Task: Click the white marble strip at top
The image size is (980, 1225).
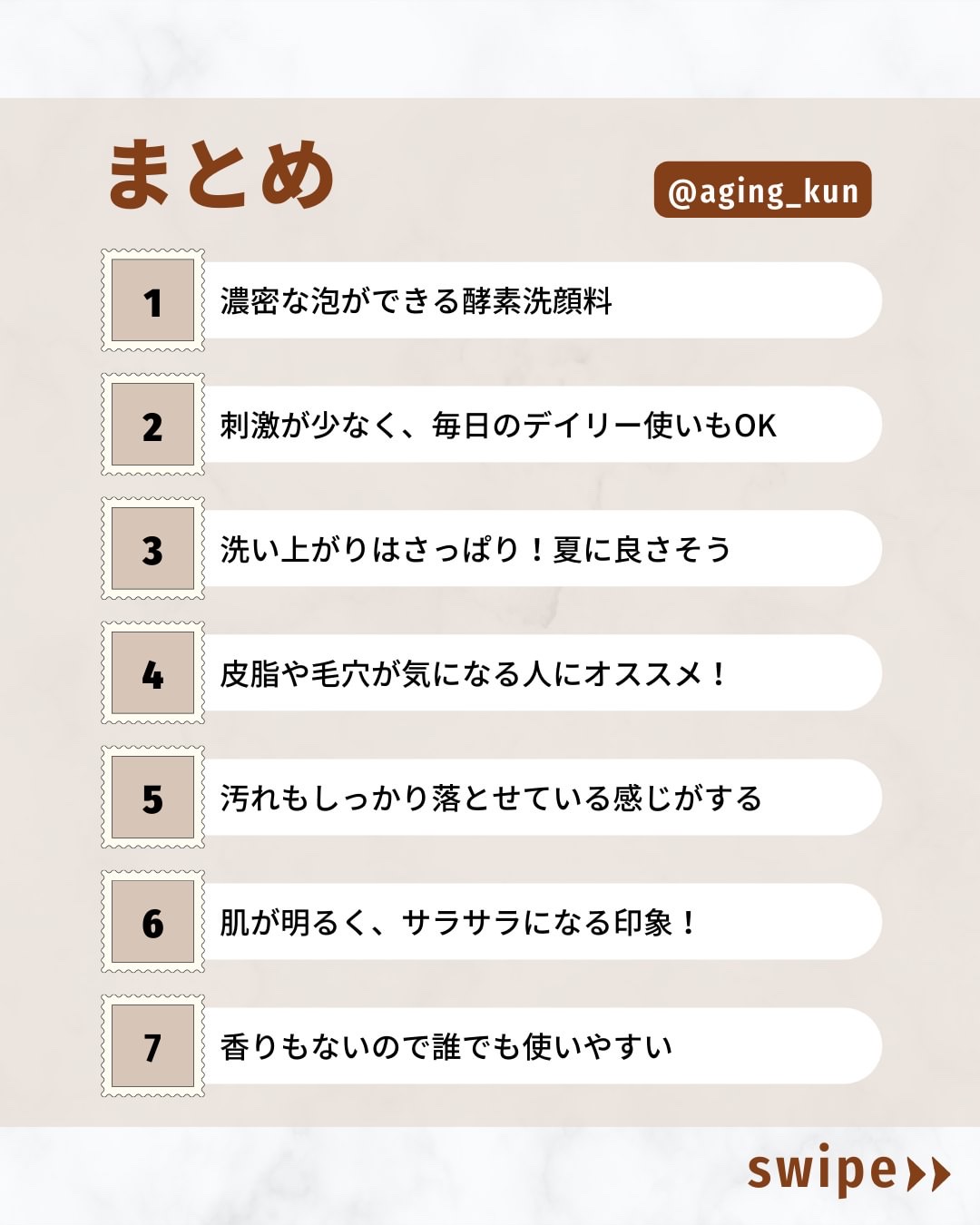Action: (x=490, y=47)
